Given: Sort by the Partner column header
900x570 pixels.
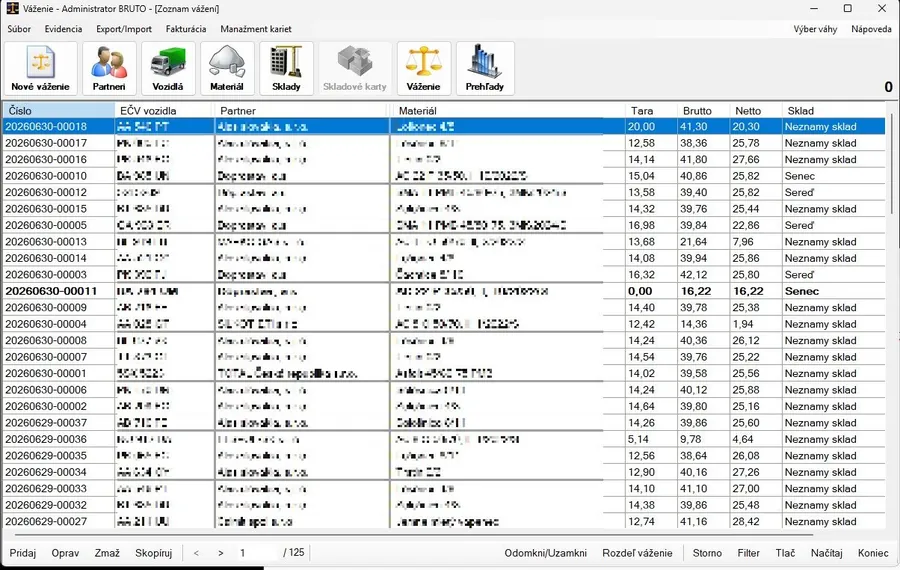Looking at the screenshot, I should coord(302,110).
